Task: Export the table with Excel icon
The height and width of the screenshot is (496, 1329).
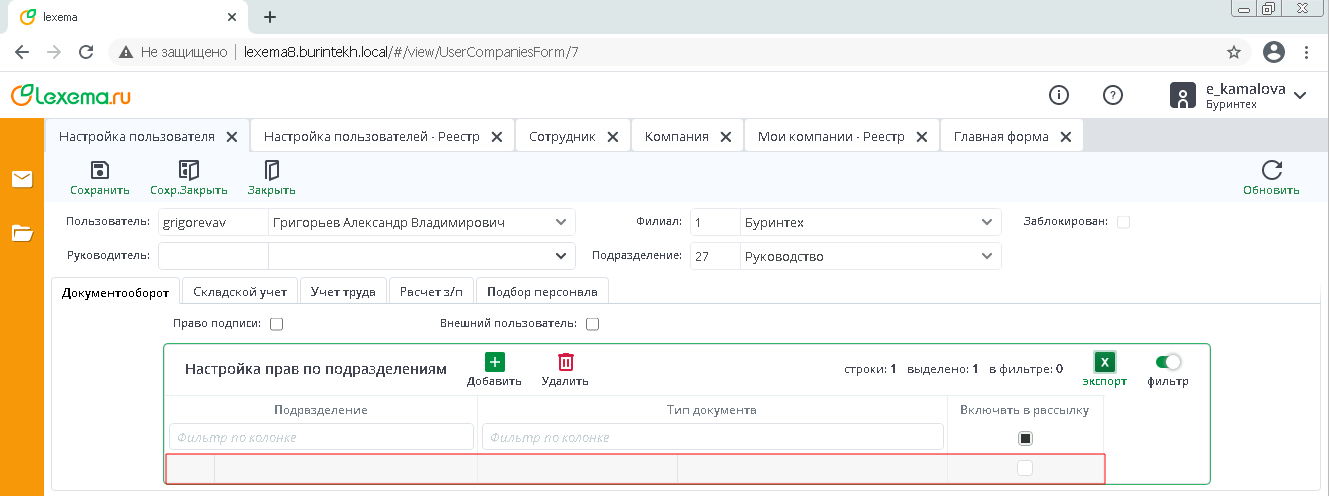Action: pos(1104,363)
